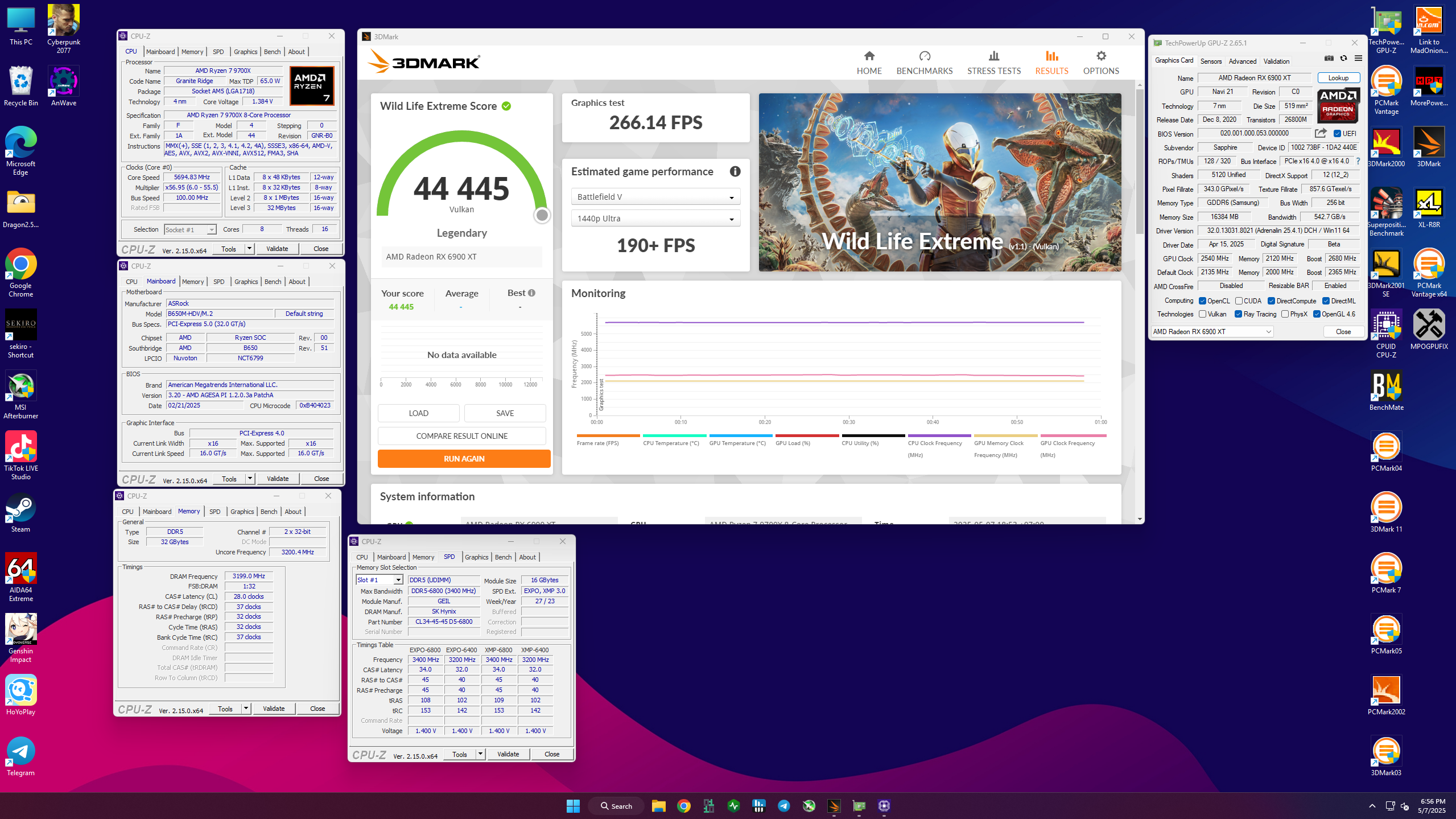Click Telegram icon on taskbar
Viewport: 1456px width, 819px height.
pos(783,805)
